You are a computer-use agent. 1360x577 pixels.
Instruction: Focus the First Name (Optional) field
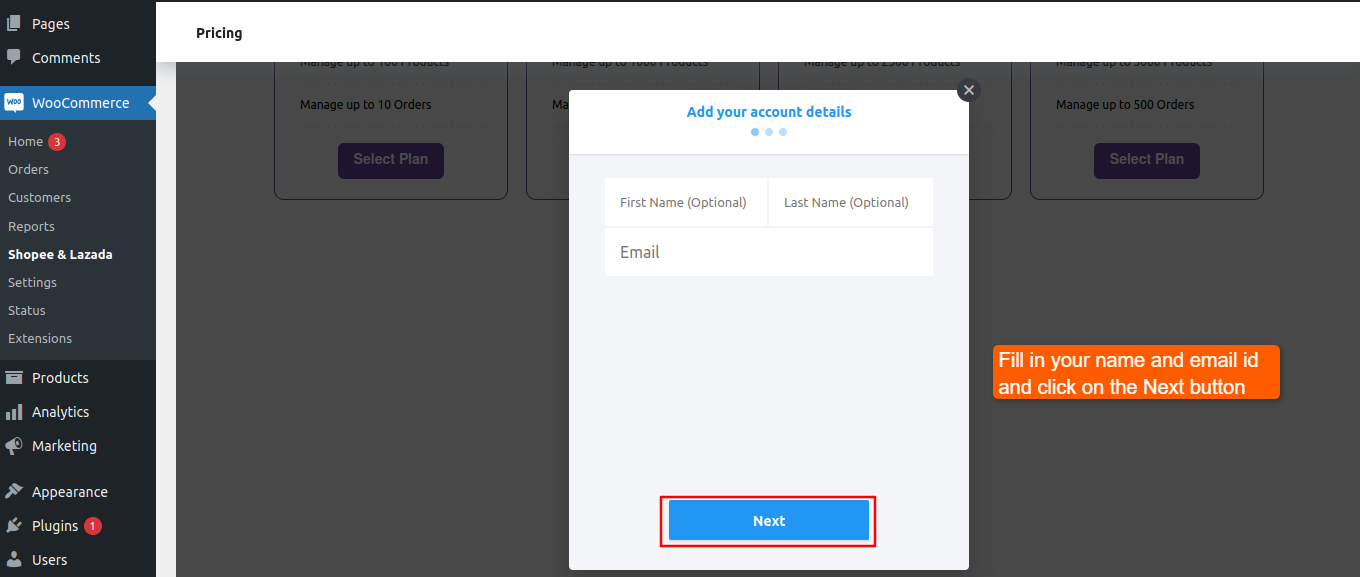click(x=686, y=202)
